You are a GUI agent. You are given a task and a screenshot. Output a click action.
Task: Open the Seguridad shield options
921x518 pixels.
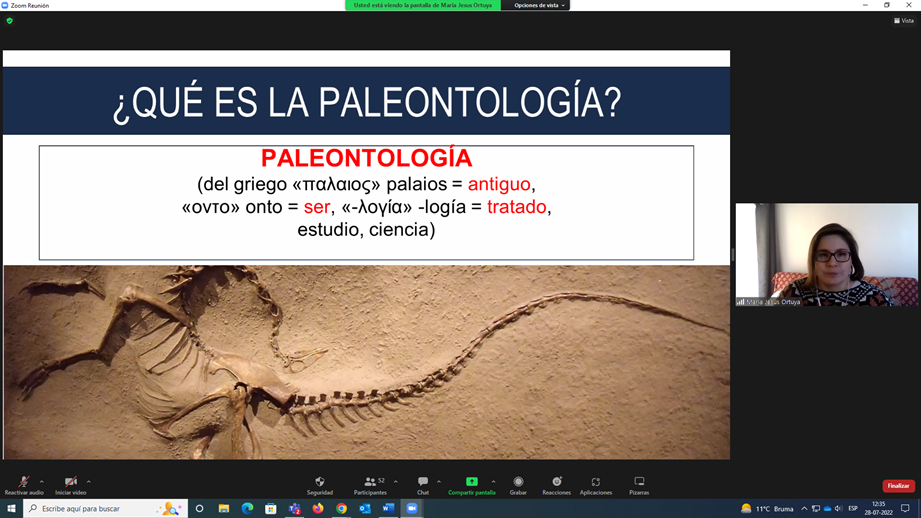[x=320, y=482]
